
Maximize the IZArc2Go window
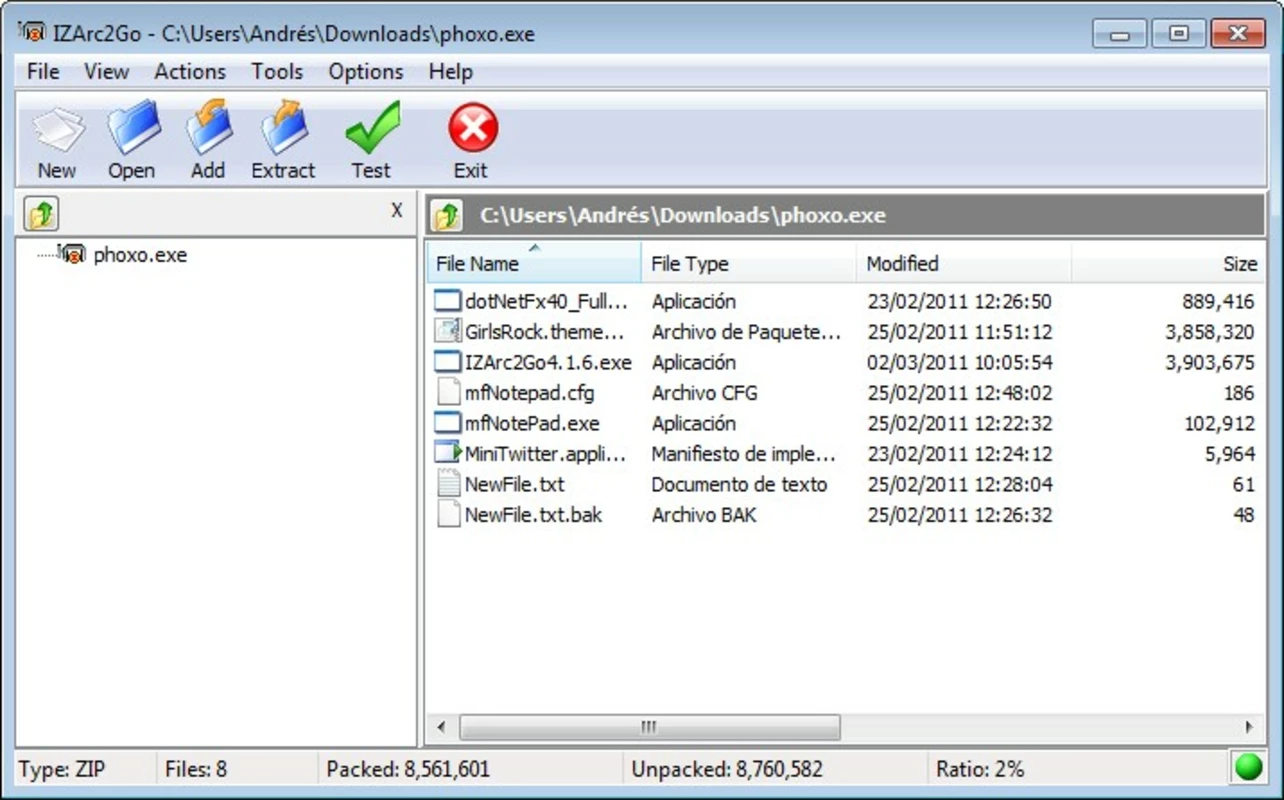(1179, 33)
